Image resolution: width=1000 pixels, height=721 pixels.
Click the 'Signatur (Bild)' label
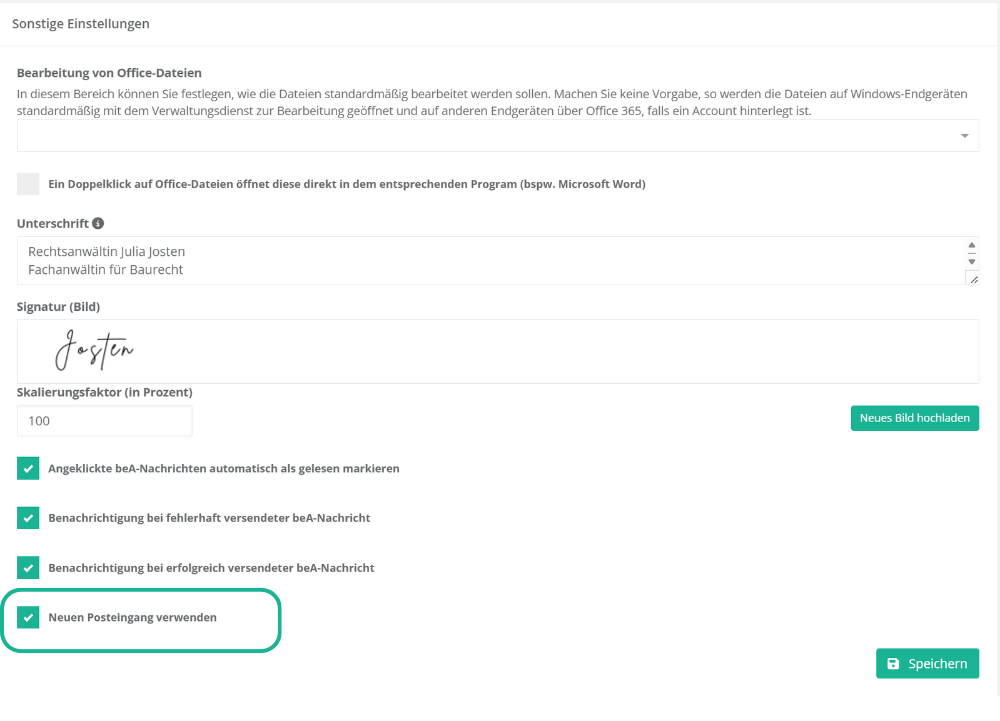[58, 306]
